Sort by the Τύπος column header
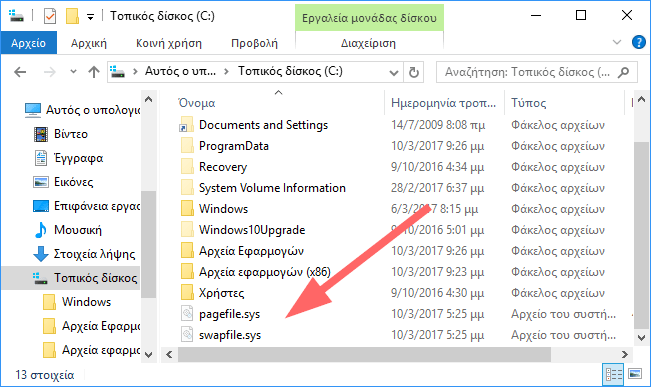This screenshot has width=651, height=387. tap(528, 103)
